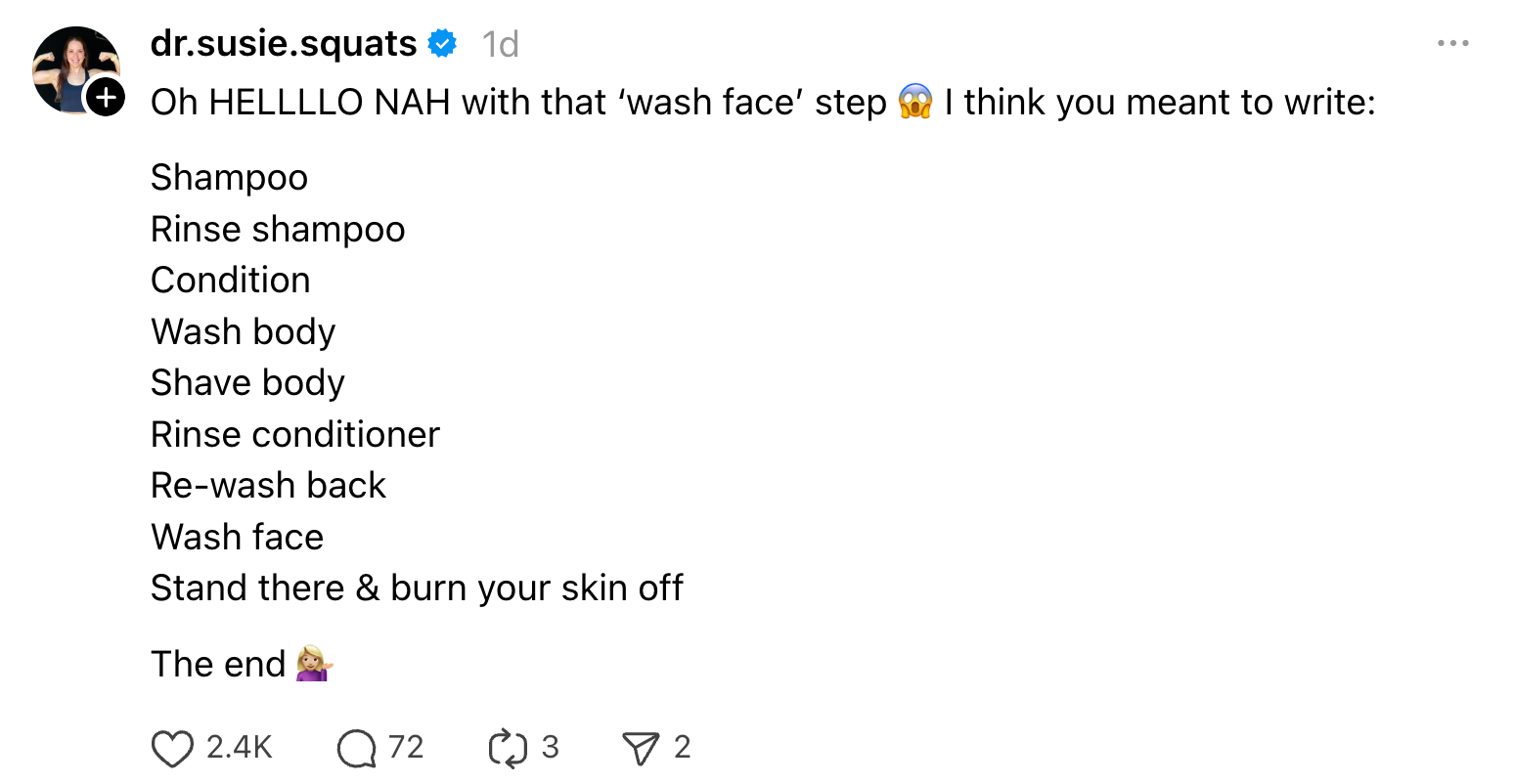Follow the author via the plus badge on the avatar
The width and height of the screenshot is (1514, 784).
pos(106,97)
